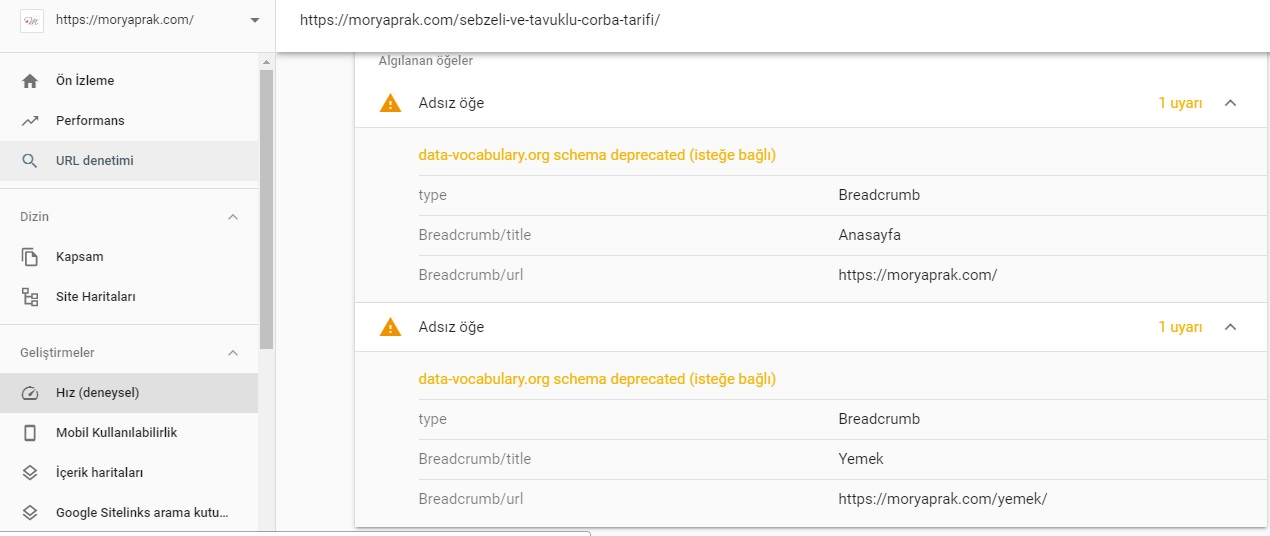Screen dimensions: 1270x536
Task: Click the Kapsam pages icon
Action: (x=30, y=257)
